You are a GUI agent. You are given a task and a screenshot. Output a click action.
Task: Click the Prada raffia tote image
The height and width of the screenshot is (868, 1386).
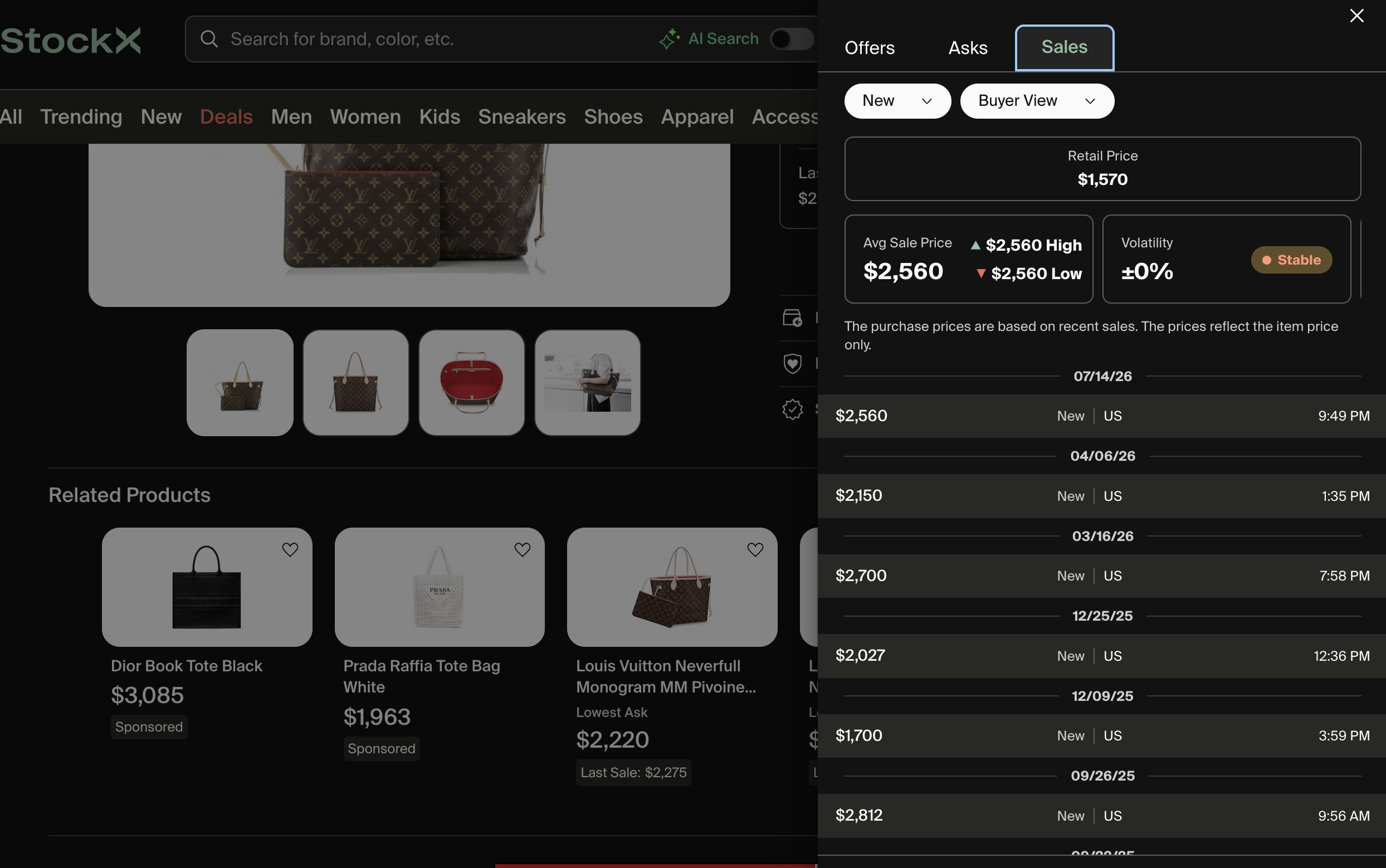440,587
